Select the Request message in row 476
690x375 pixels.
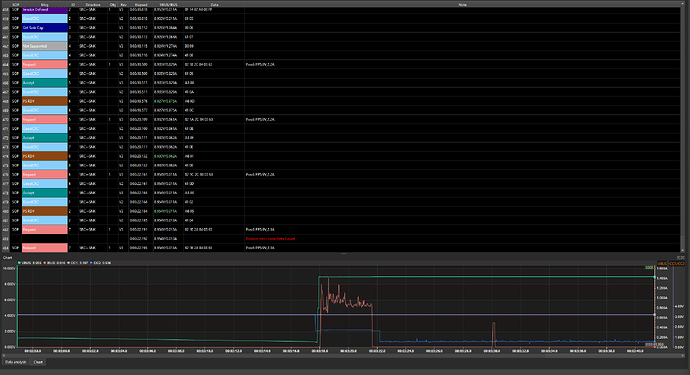coord(44,174)
